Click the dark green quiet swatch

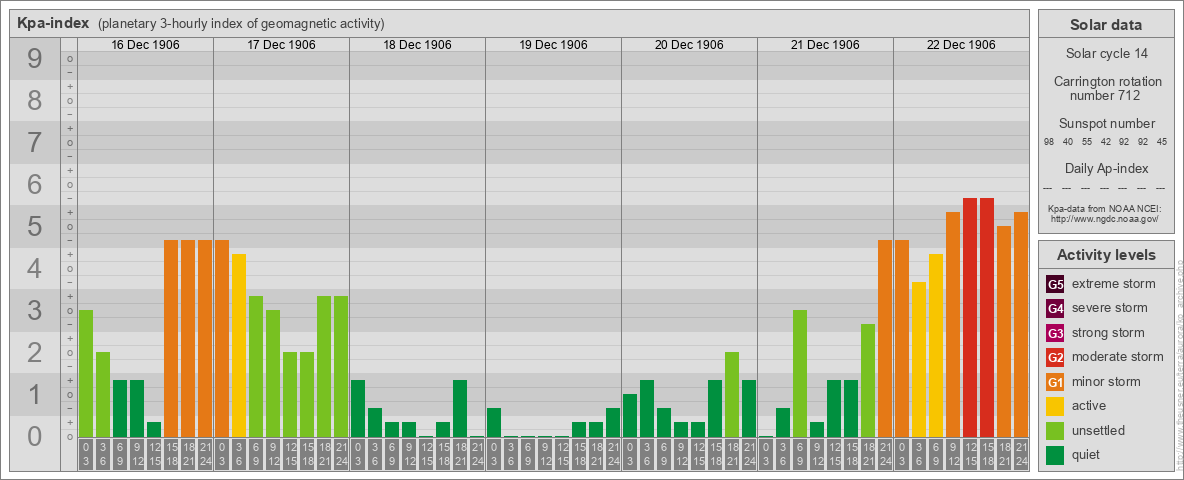click(x=1055, y=455)
